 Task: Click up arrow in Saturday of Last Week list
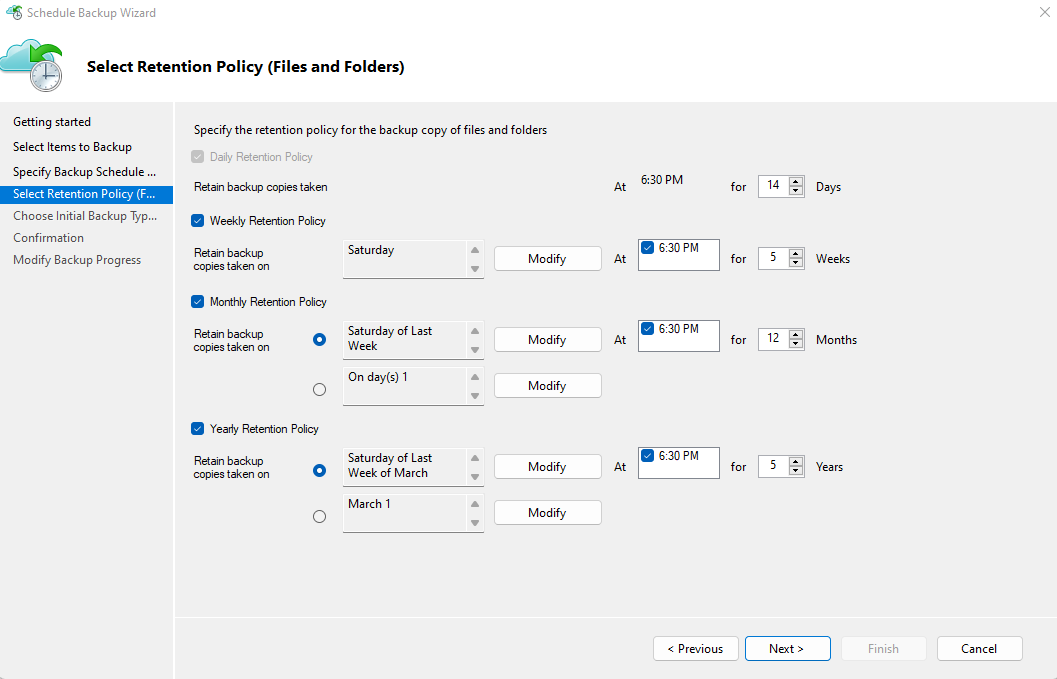pos(475,331)
